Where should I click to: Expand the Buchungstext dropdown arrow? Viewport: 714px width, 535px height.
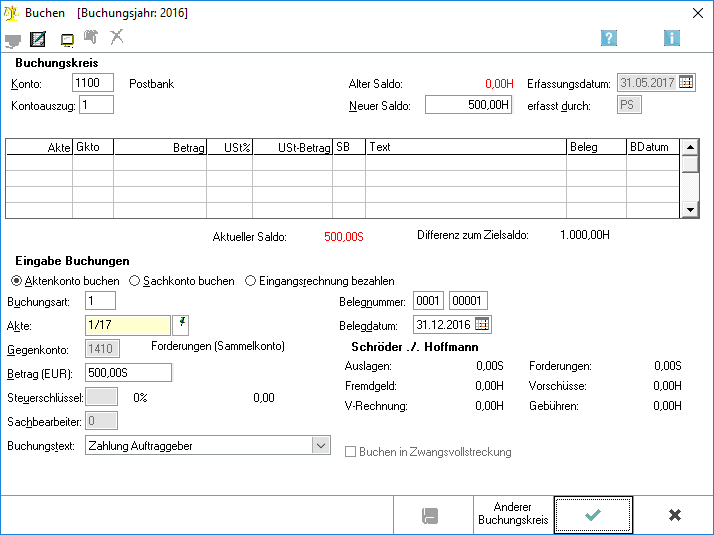pyautogui.click(x=321, y=445)
